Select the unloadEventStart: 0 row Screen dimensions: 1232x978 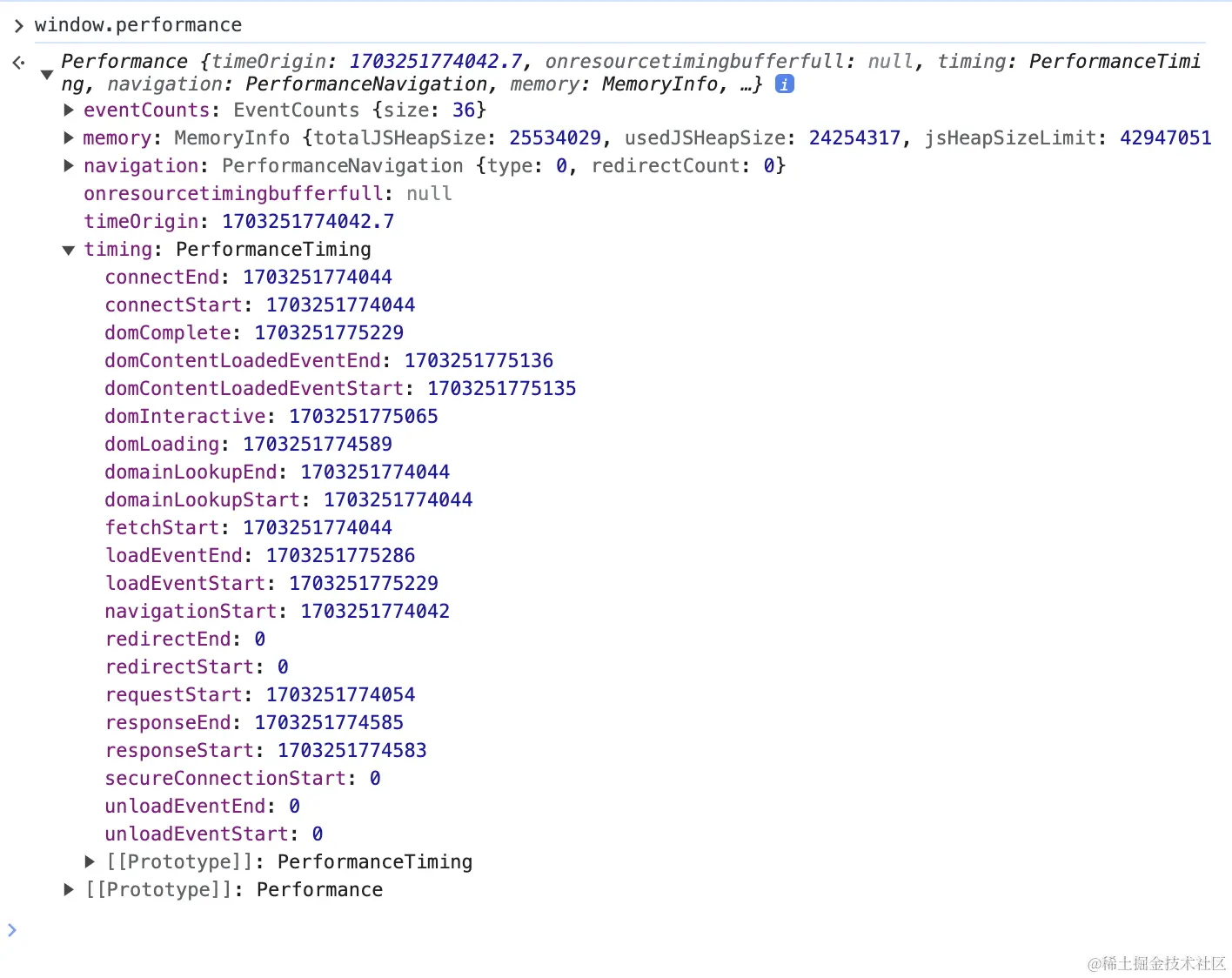coord(214,834)
